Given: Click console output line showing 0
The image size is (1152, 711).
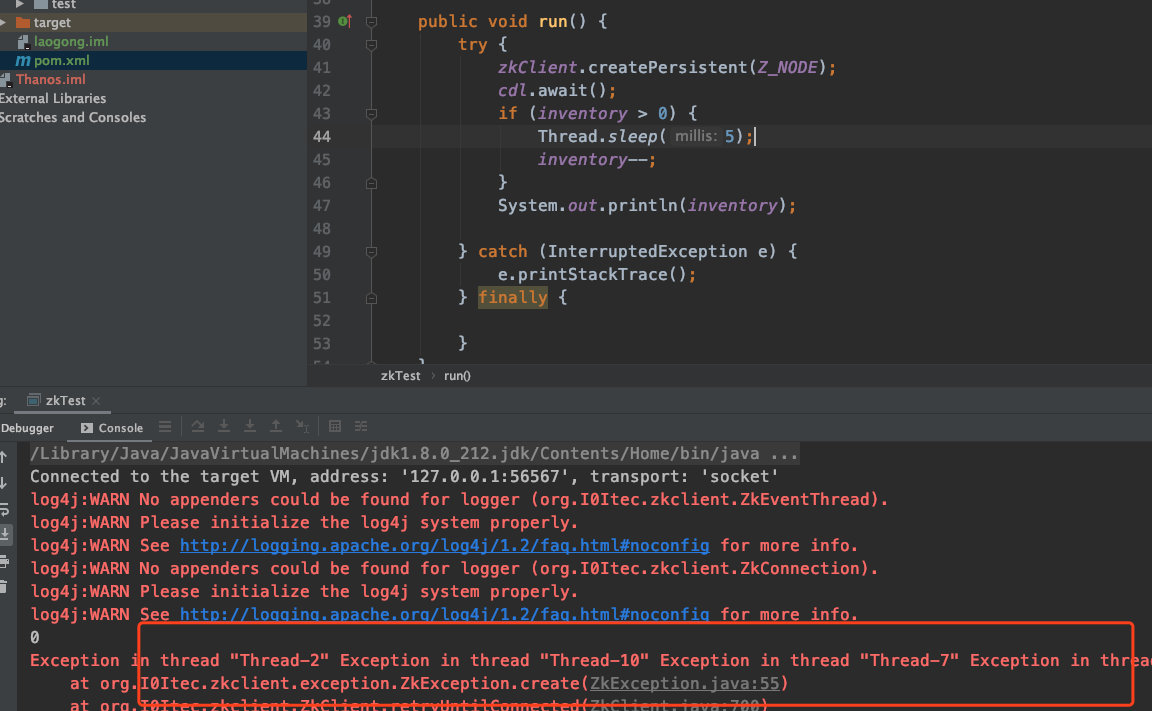Looking at the screenshot, I should click(x=35, y=638).
